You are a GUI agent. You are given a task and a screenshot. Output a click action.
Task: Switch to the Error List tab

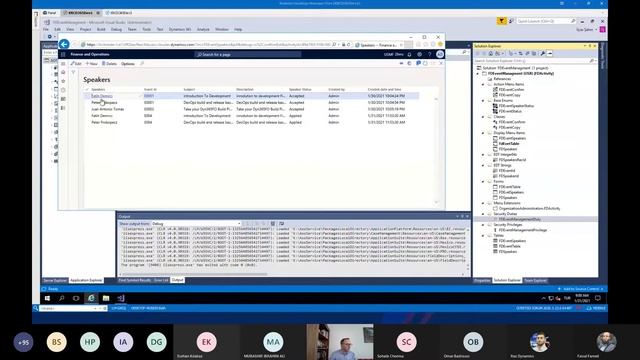point(161,280)
